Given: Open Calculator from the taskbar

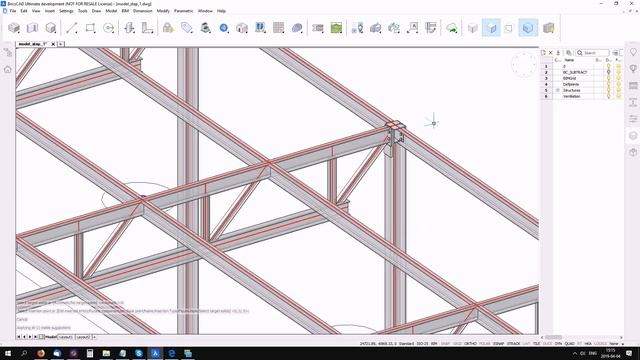Looking at the screenshot, I should coord(90,353).
